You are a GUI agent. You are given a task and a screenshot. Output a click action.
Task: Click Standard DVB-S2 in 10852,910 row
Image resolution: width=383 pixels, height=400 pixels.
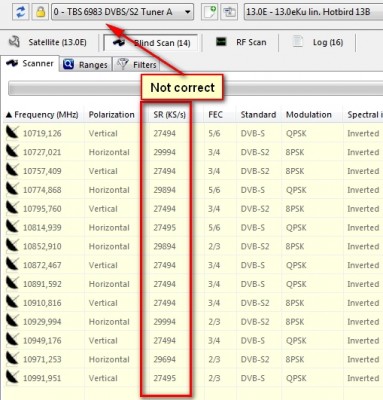(x=255, y=247)
